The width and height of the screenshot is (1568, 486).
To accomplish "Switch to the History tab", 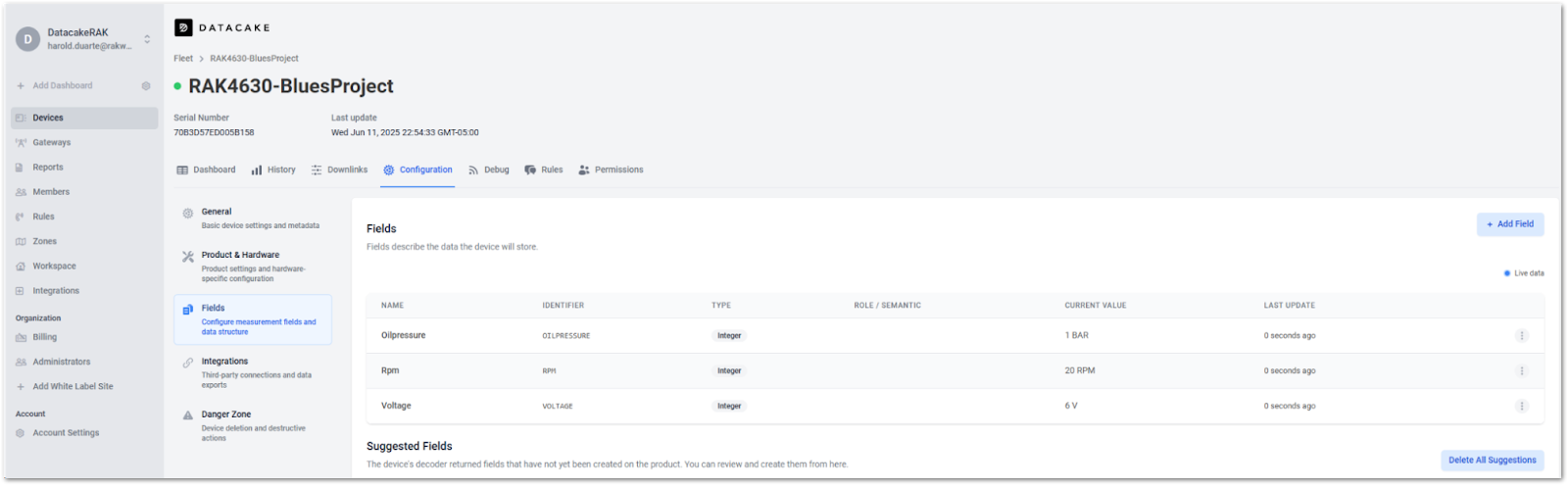I will [x=273, y=170].
